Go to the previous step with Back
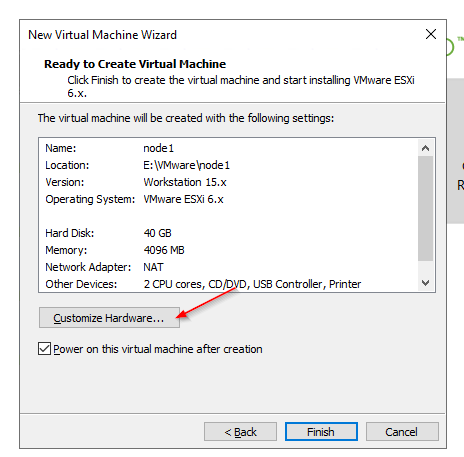 click(x=240, y=432)
